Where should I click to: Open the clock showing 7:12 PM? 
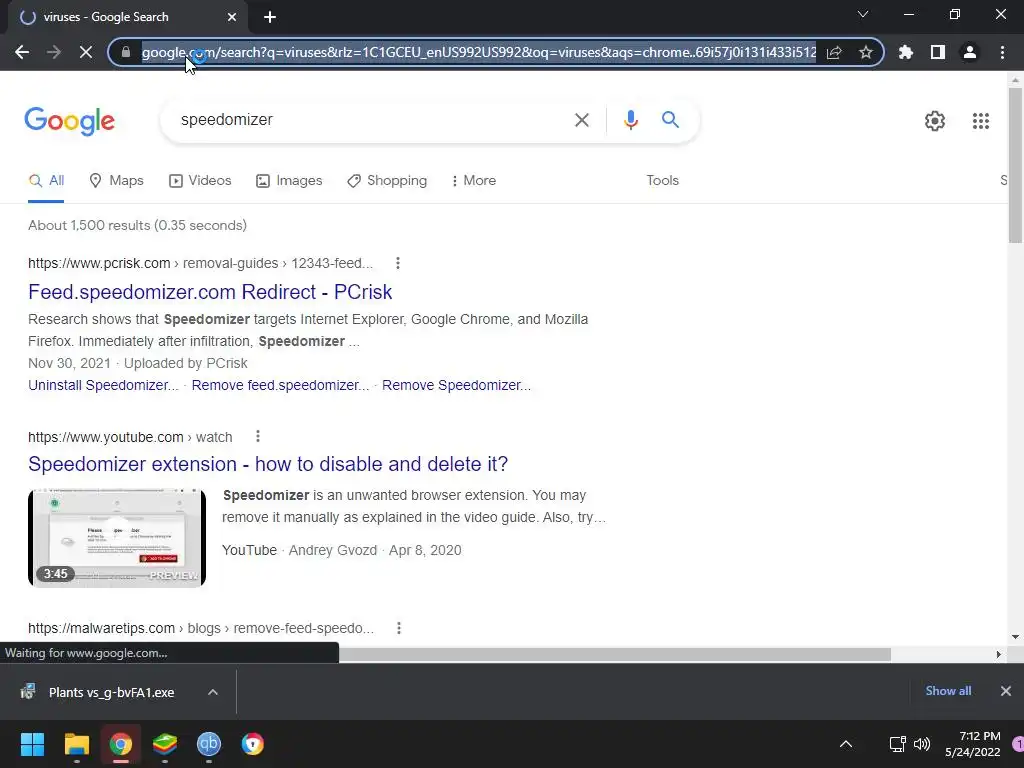(972, 744)
